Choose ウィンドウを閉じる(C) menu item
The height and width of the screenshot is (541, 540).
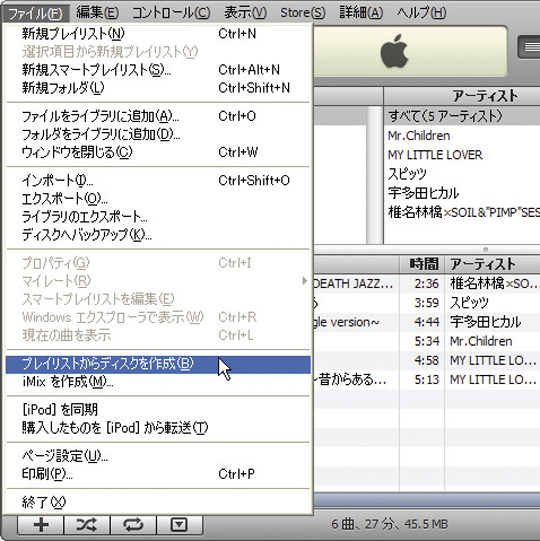pyautogui.click(x=158, y=152)
